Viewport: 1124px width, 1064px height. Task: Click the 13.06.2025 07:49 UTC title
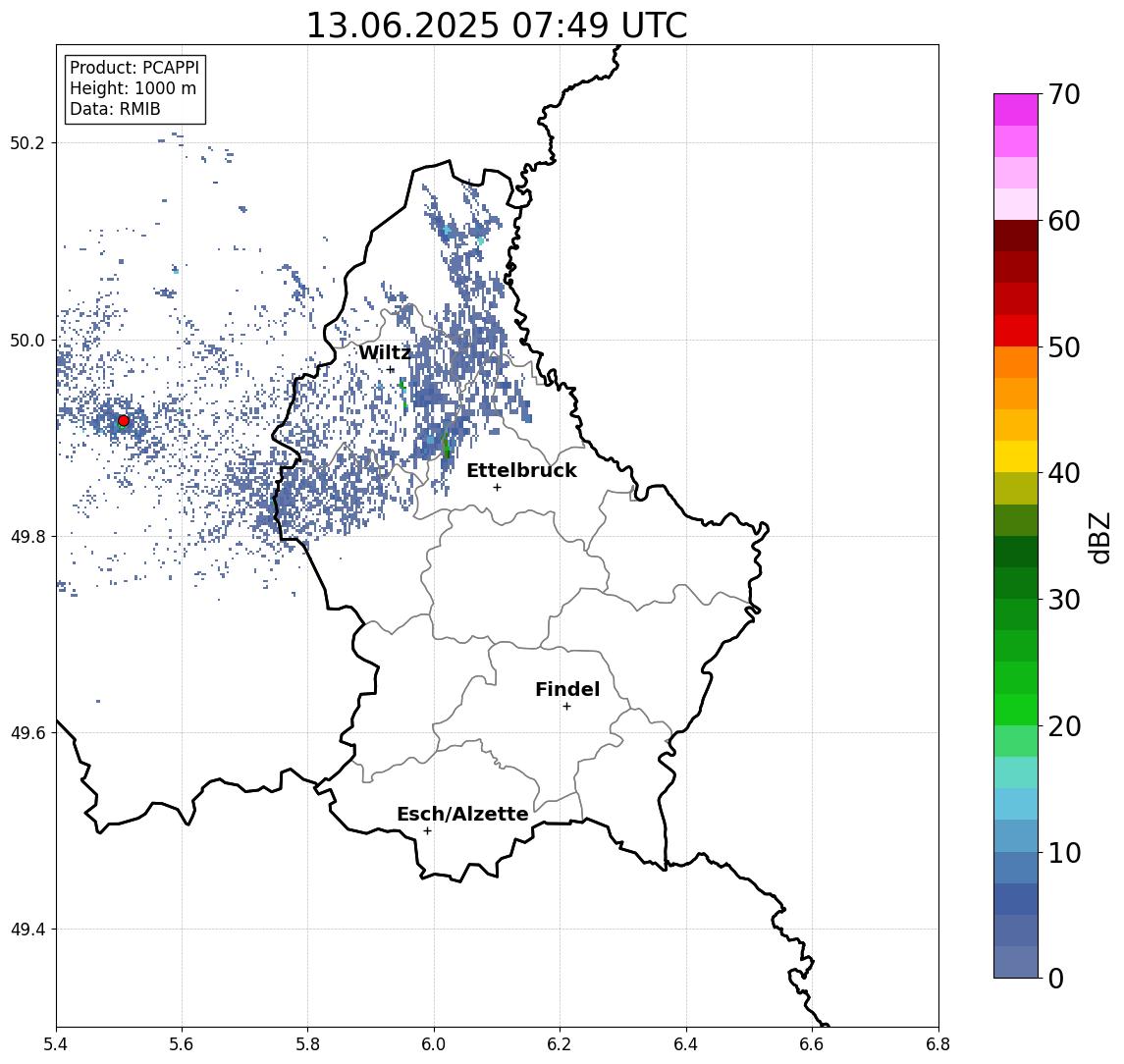[x=497, y=26]
